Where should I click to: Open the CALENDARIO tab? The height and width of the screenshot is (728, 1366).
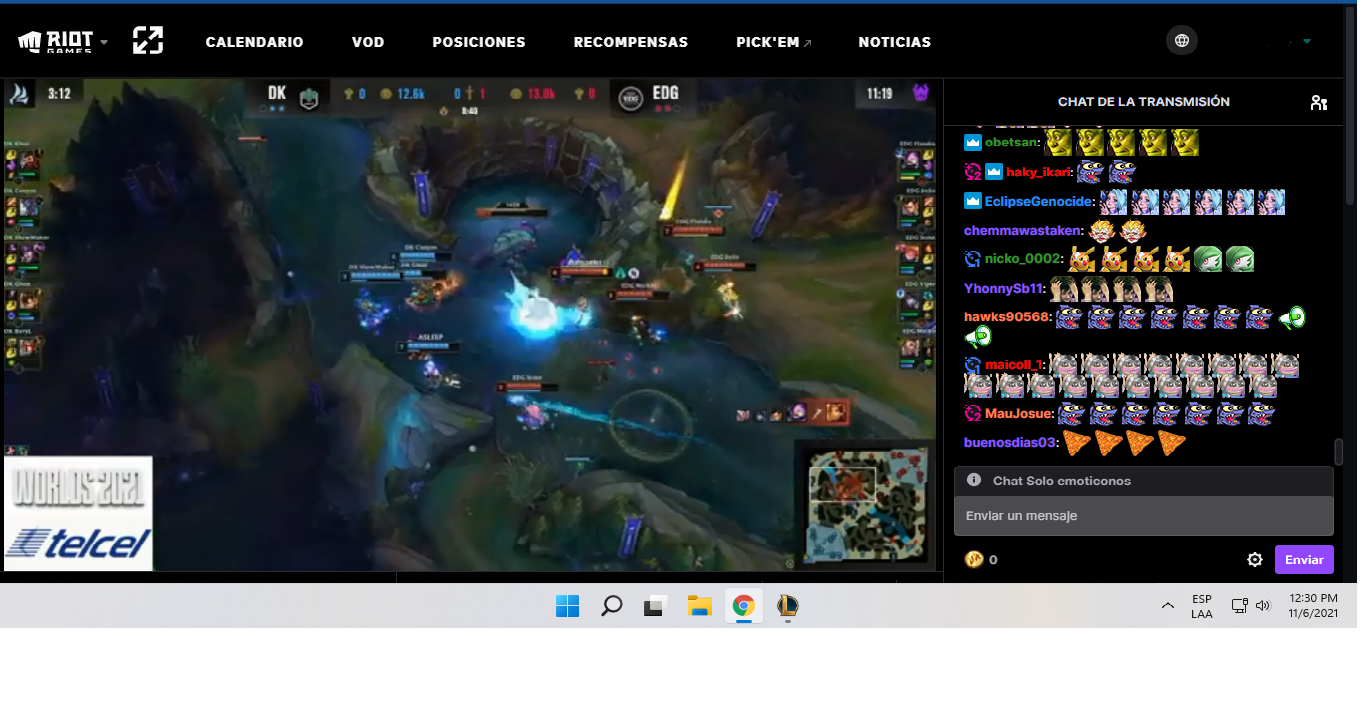(x=254, y=42)
